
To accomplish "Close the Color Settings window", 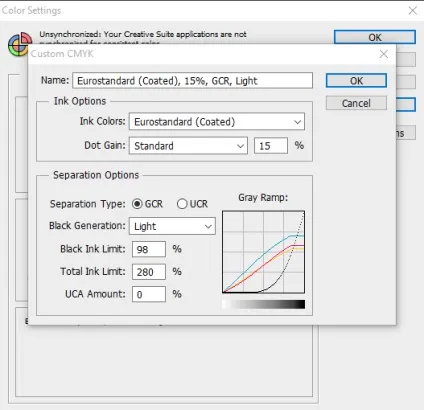I will click(413, 10).
